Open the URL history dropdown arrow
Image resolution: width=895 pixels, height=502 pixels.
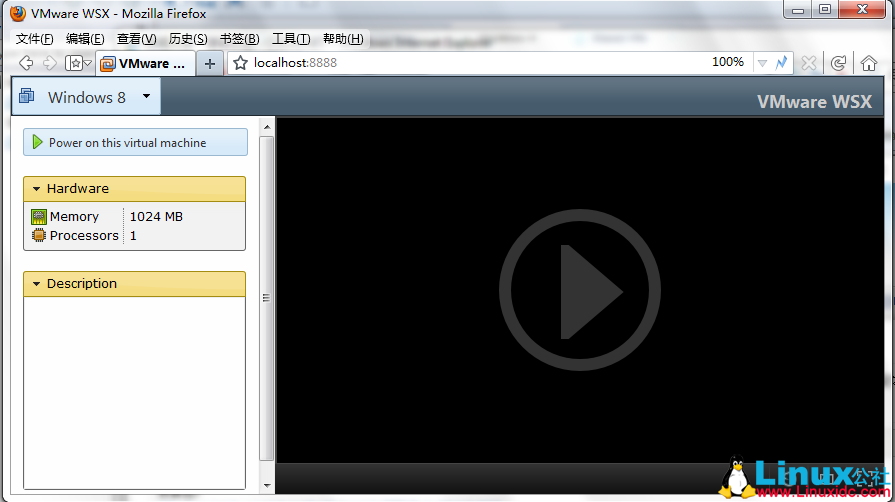[762, 63]
